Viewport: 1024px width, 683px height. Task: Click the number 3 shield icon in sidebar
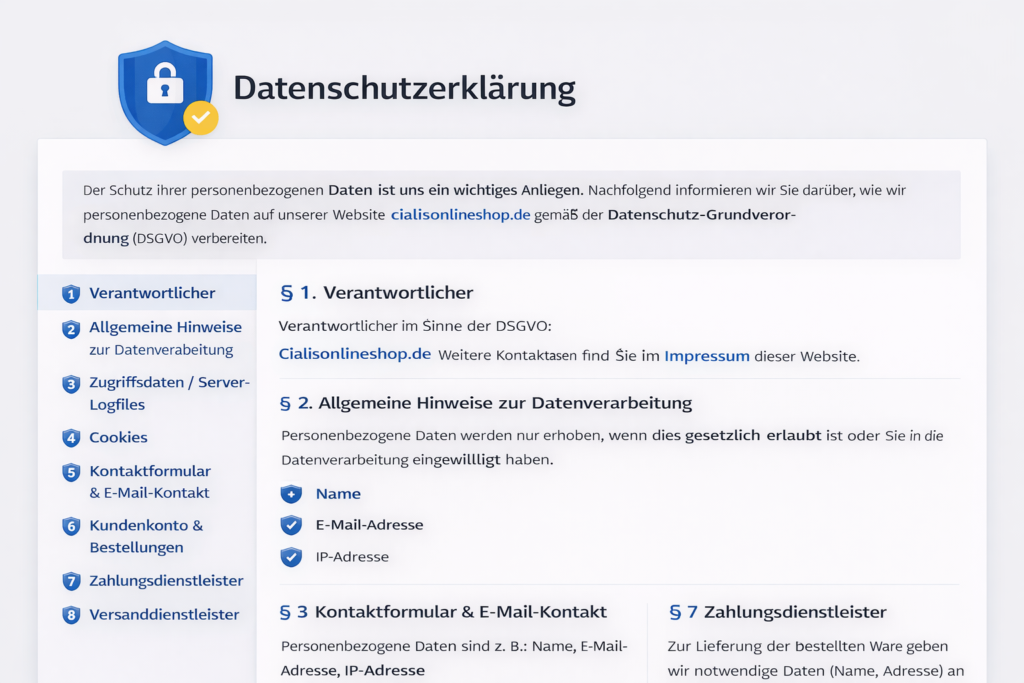(x=70, y=384)
